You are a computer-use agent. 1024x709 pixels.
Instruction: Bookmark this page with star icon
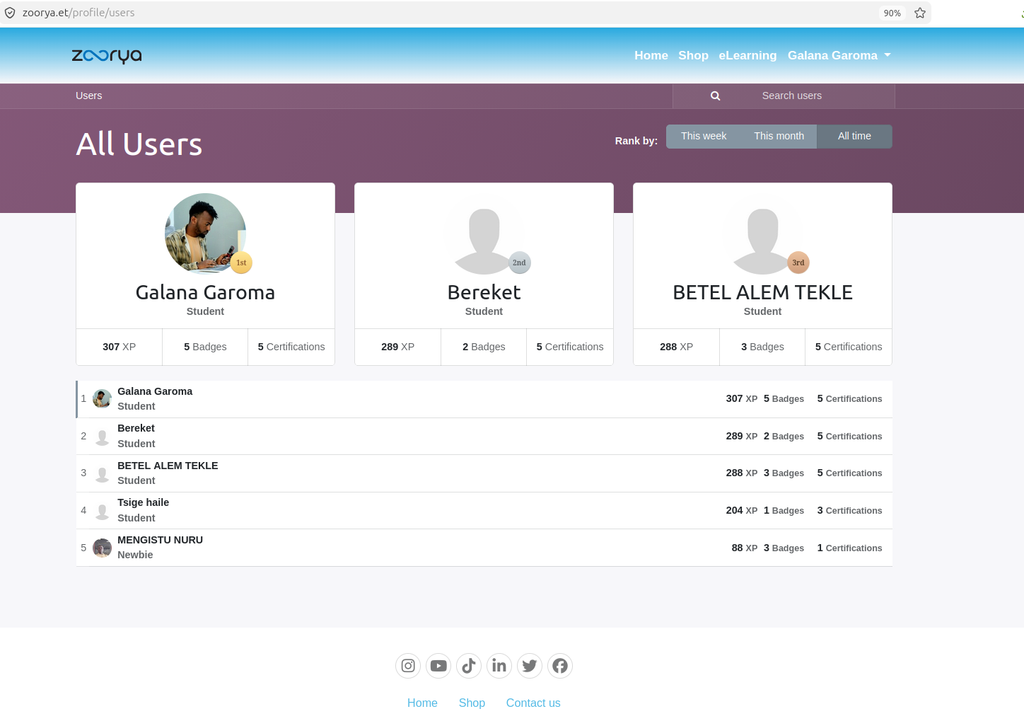click(x=920, y=13)
